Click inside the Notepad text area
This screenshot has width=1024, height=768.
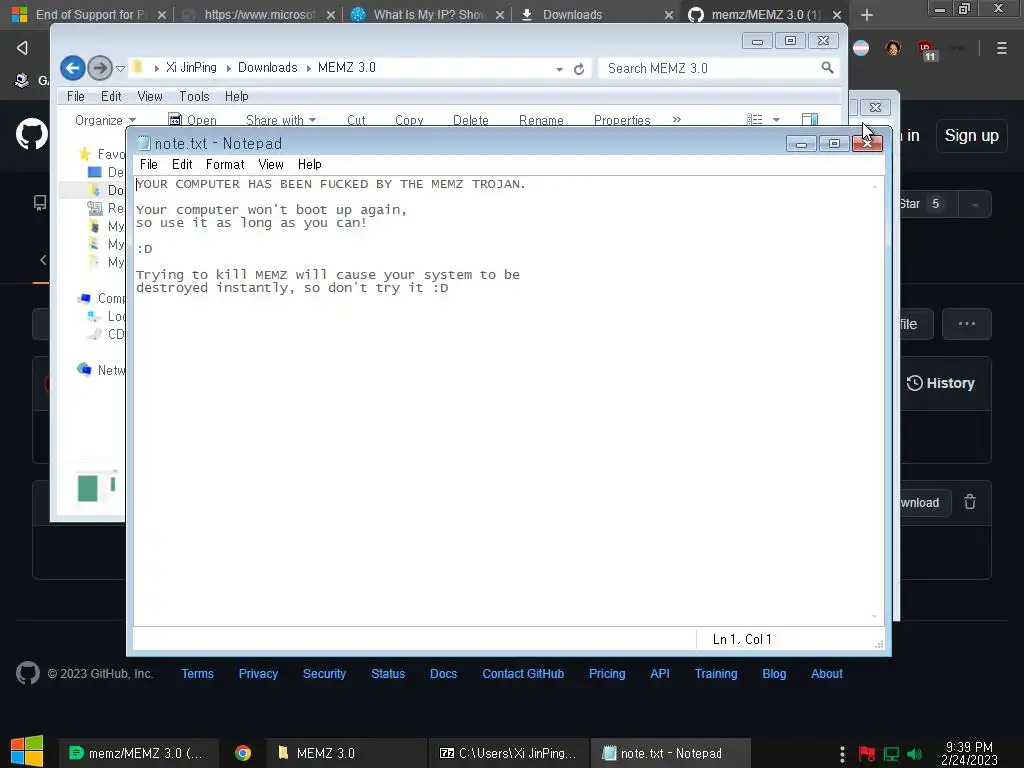[503, 400]
